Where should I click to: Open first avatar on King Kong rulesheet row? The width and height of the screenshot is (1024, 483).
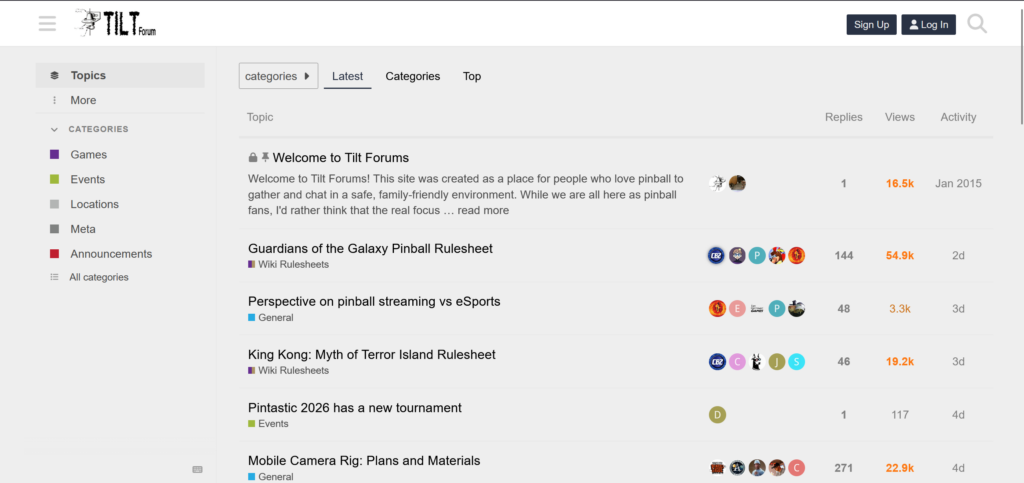[x=717, y=362]
